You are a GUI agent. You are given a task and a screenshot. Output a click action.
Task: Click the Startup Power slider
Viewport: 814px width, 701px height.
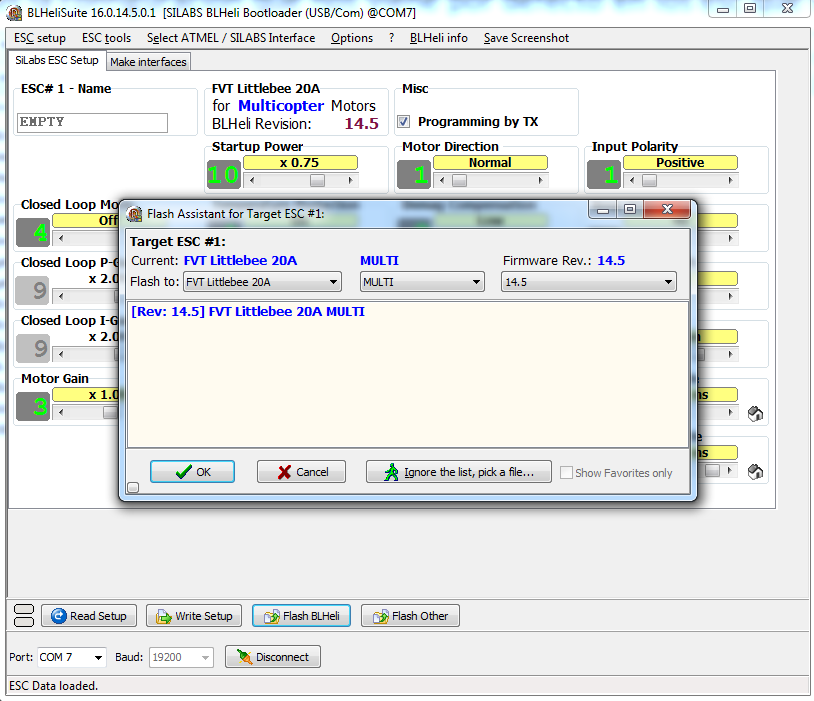316,181
